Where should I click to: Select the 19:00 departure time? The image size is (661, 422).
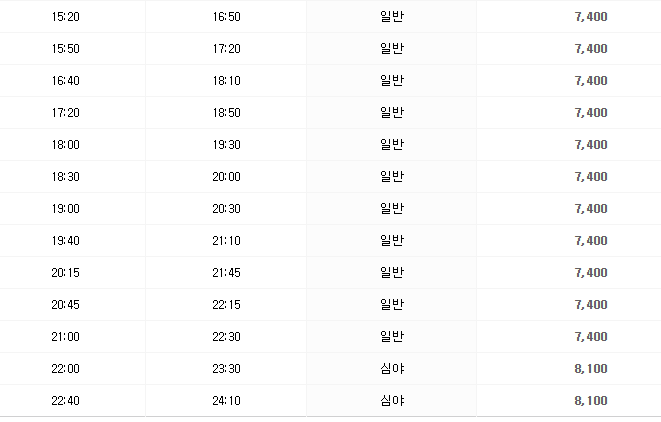pos(65,209)
